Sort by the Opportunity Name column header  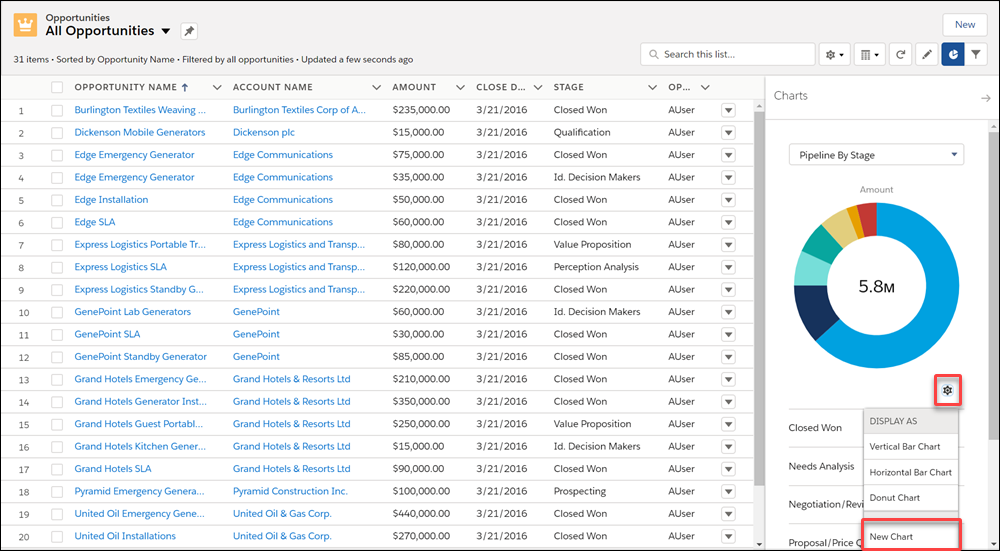pos(126,87)
